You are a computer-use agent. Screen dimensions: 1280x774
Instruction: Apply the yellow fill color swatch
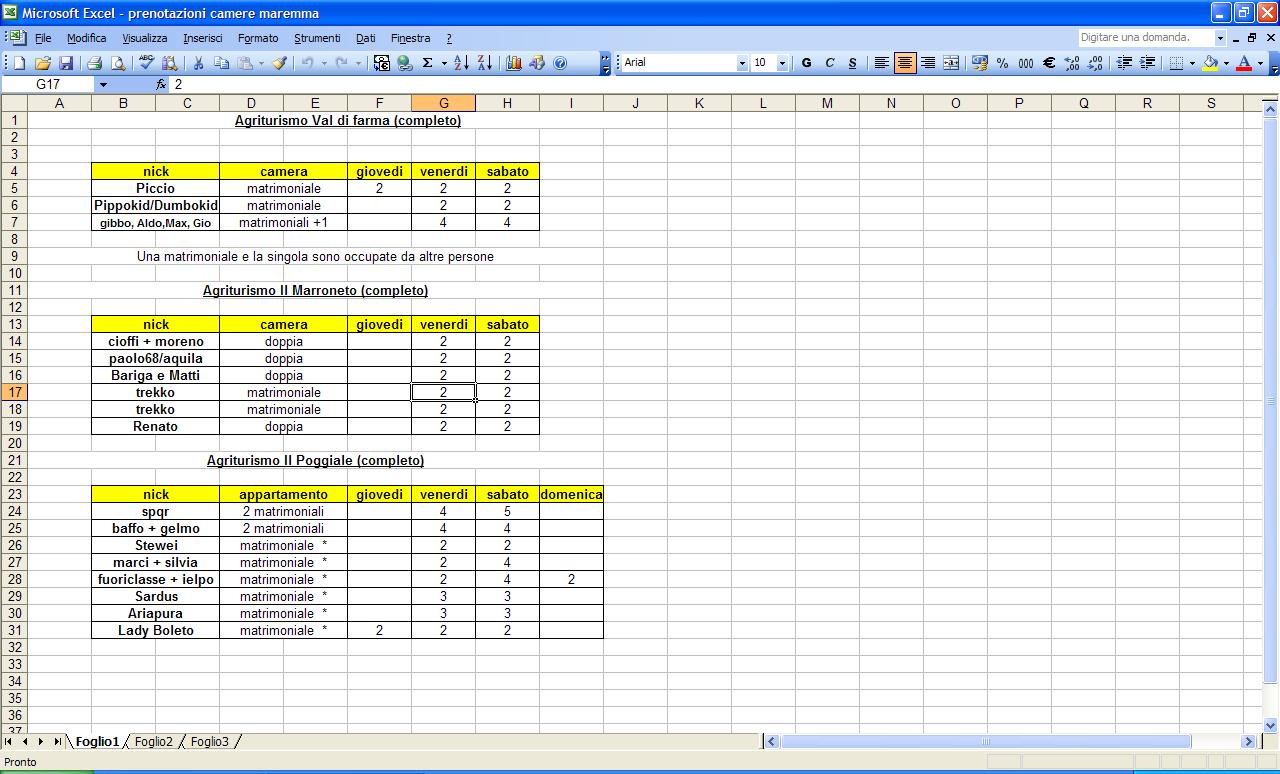coord(1211,63)
